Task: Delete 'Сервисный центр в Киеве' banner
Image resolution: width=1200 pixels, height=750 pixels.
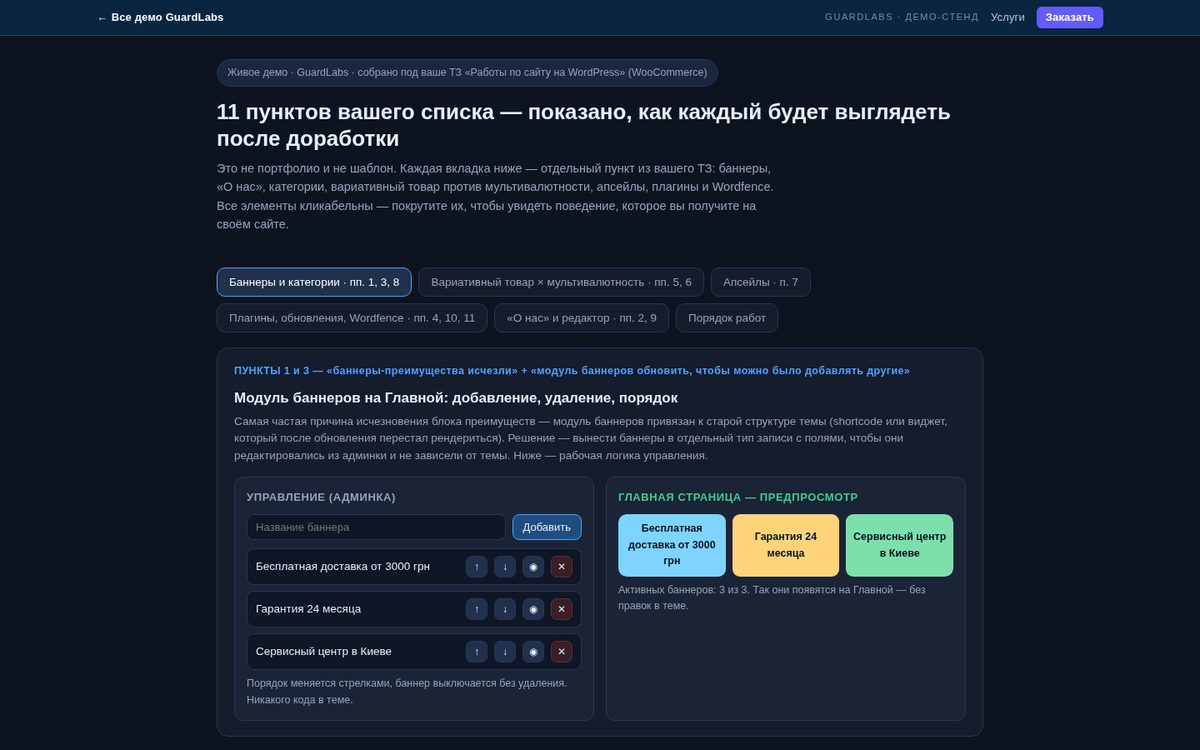Action: coord(561,651)
